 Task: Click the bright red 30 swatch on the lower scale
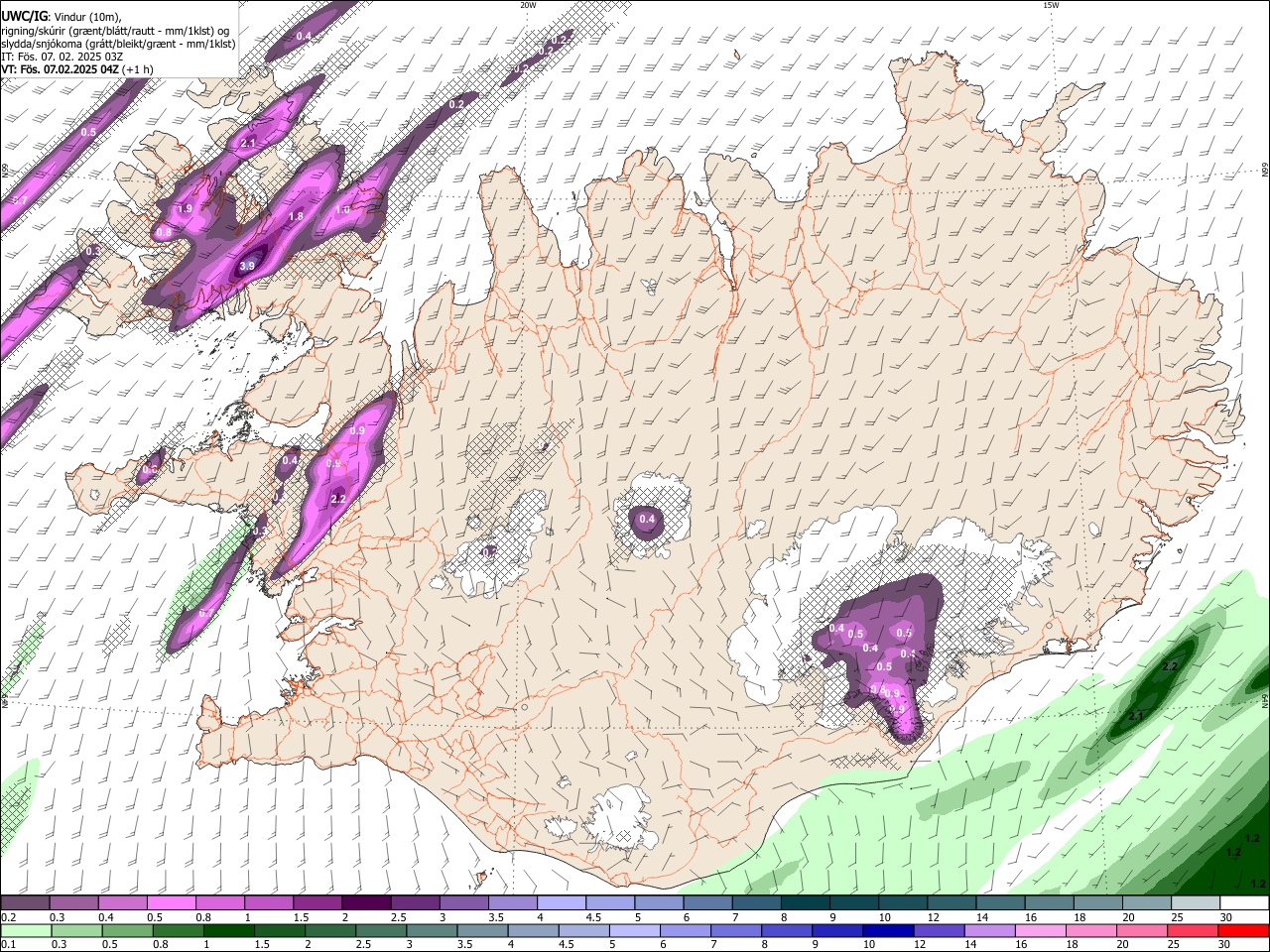(x=1243, y=931)
